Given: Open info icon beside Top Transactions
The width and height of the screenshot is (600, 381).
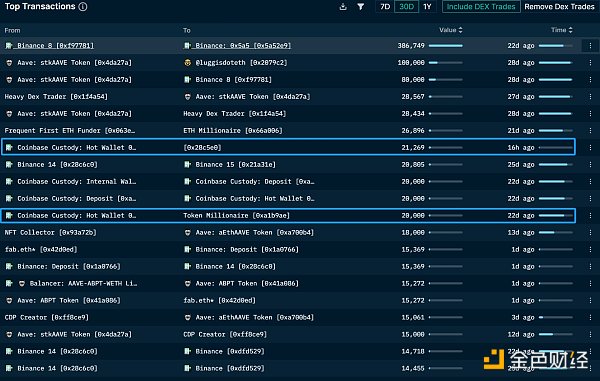Looking at the screenshot, I should (x=83, y=7).
